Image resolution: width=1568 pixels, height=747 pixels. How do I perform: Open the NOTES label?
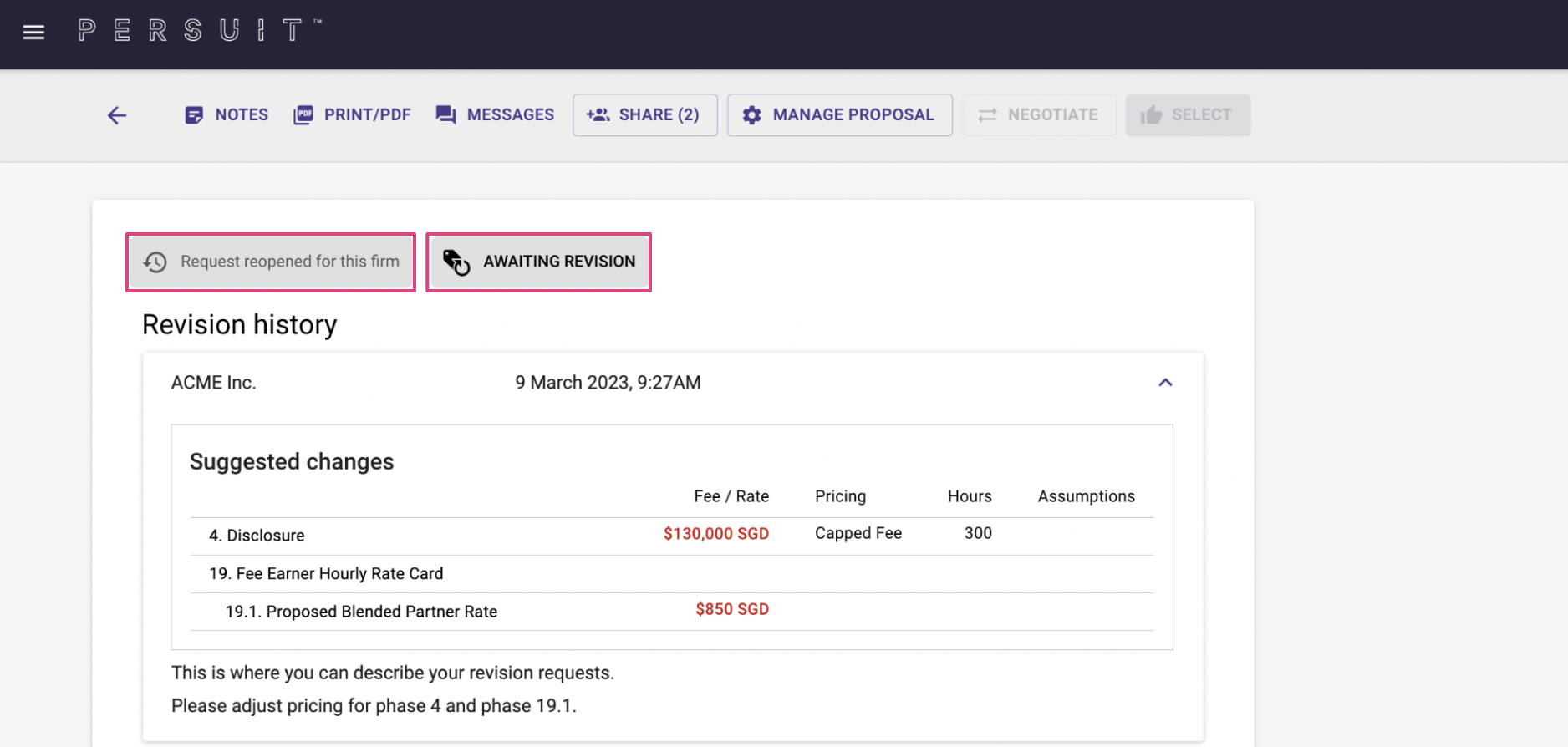(x=242, y=115)
